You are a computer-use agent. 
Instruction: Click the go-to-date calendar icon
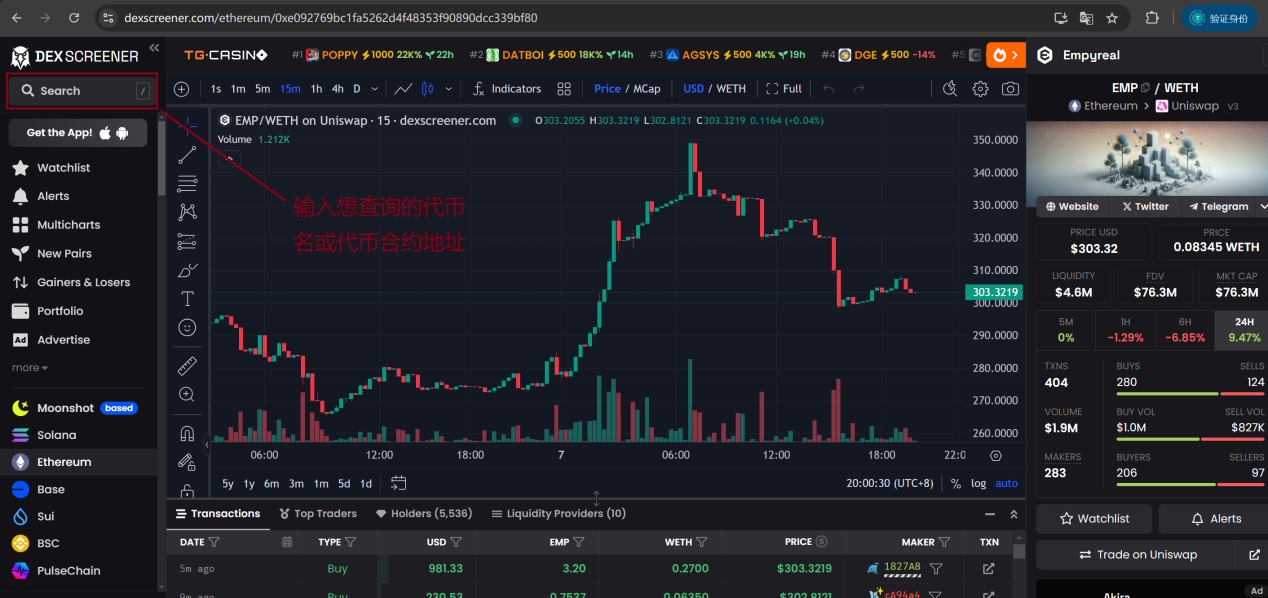point(399,483)
